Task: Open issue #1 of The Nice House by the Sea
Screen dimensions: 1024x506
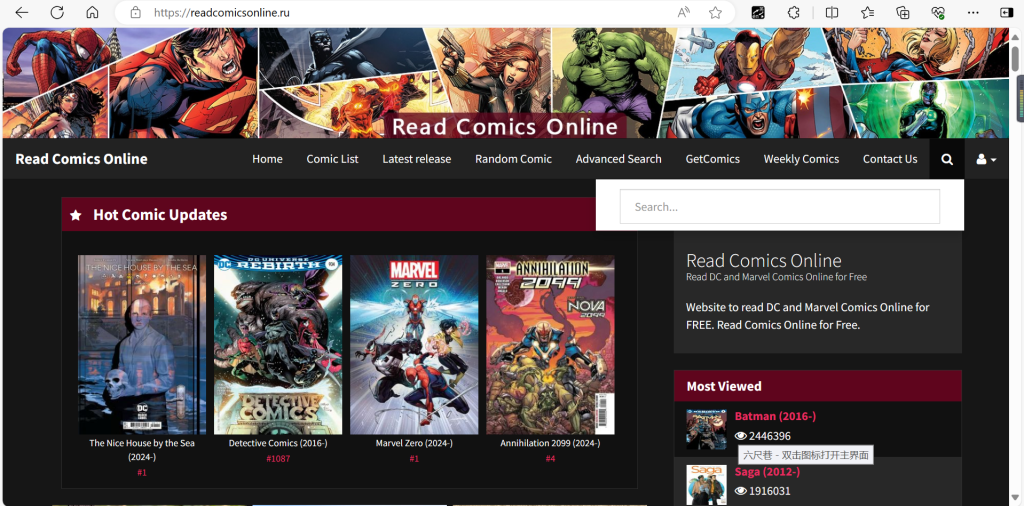Action: pyautogui.click(x=142, y=473)
